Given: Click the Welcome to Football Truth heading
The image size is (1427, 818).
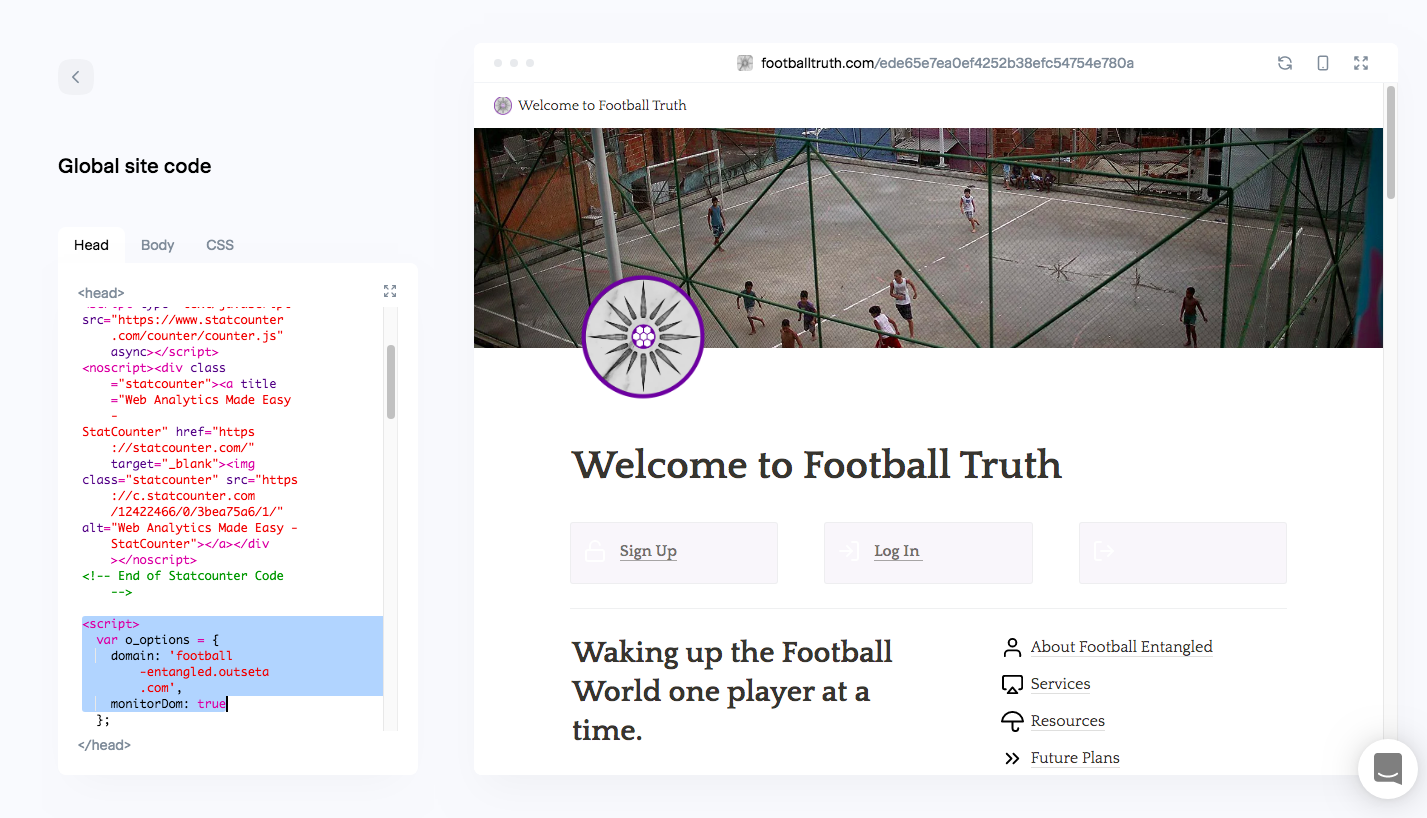Looking at the screenshot, I should point(816,465).
